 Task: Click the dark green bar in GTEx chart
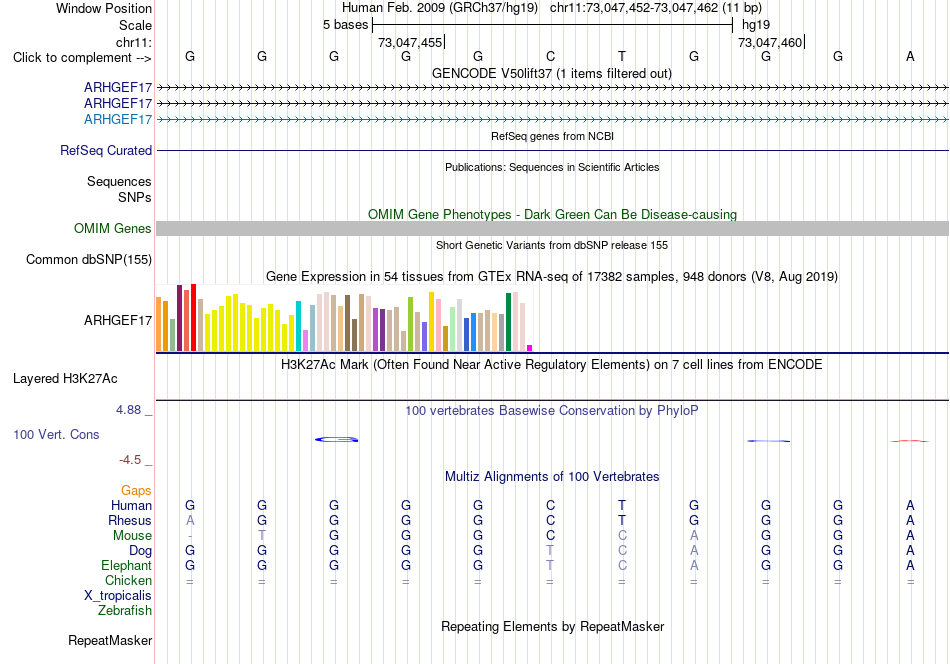(508, 322)
